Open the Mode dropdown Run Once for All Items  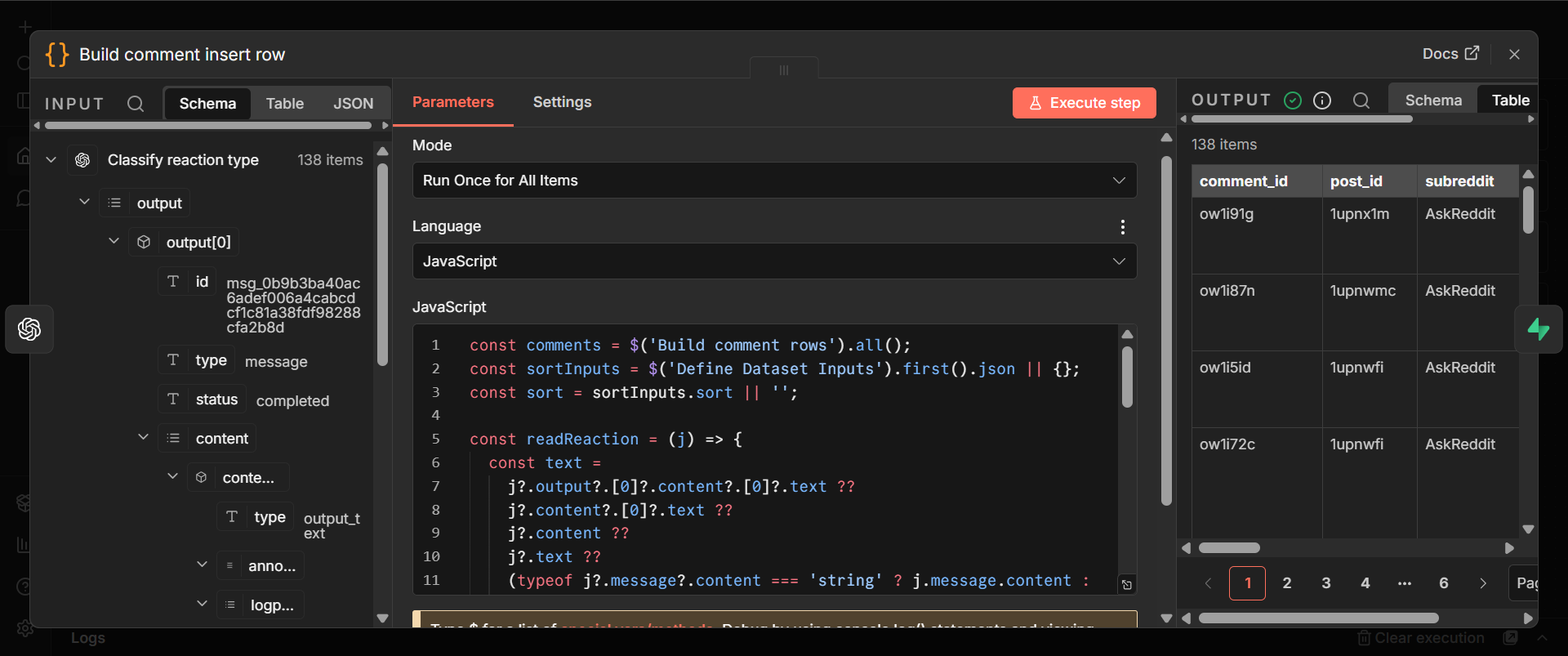tap(774, 181)
